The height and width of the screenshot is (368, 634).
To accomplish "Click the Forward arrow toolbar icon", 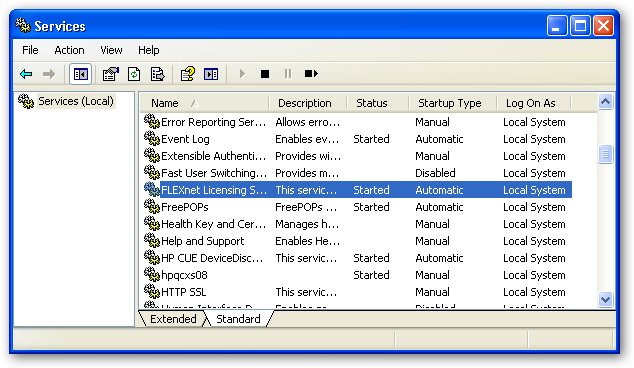I will coord(49,74).
